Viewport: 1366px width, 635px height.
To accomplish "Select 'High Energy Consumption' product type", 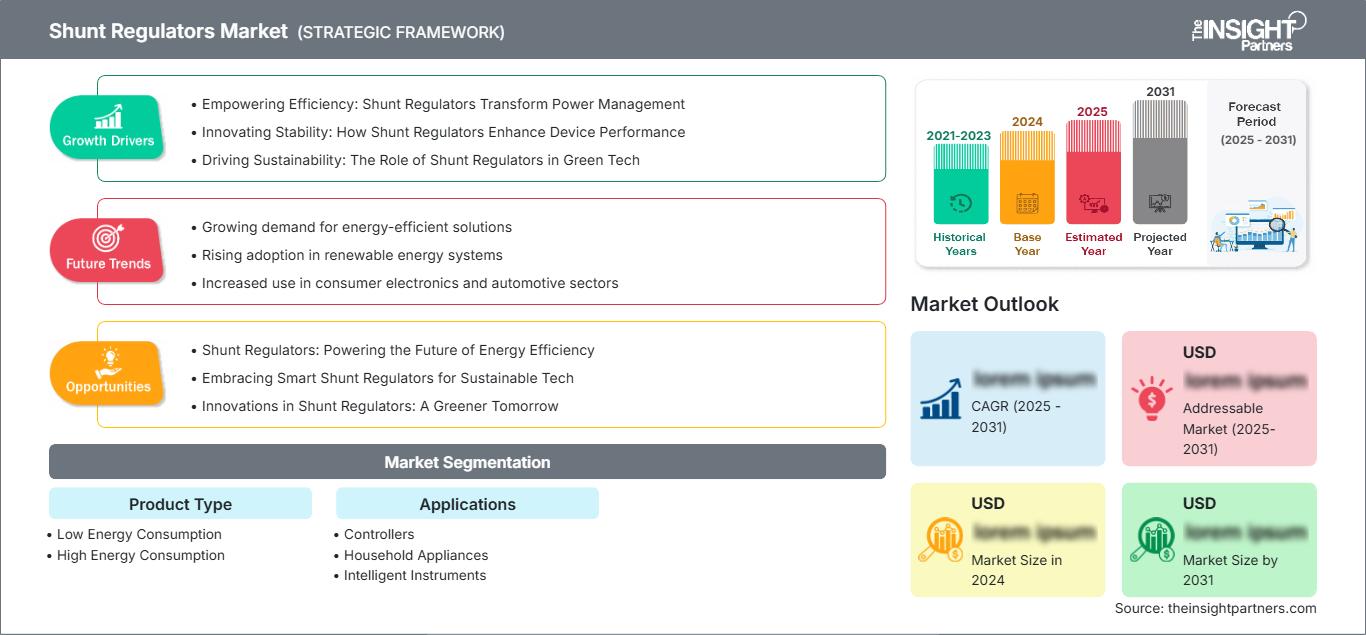I will tap(141, 555).
